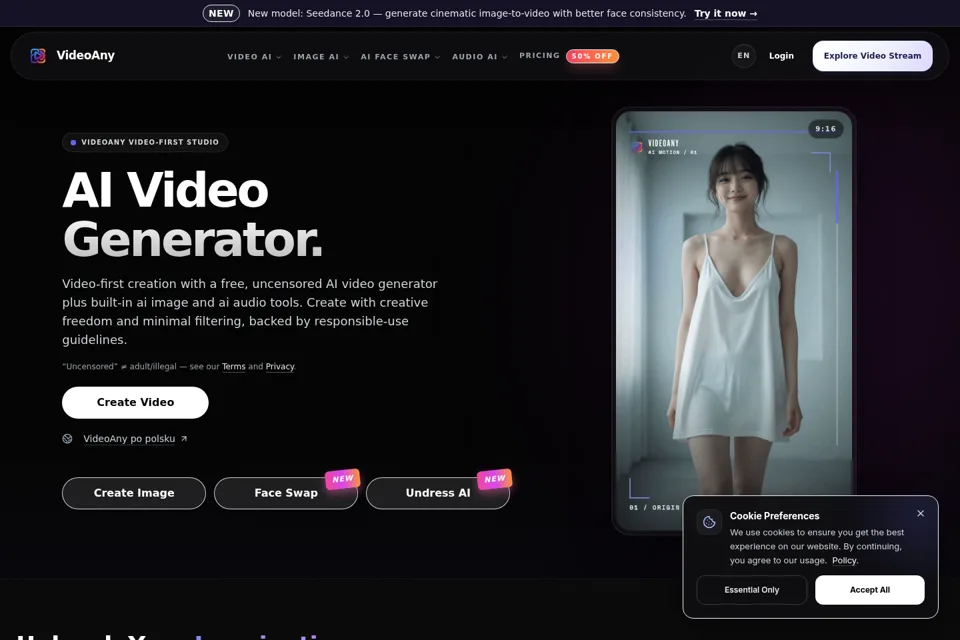Click the globe icon beside VideoAny po polsku
This screenshot has width=960, height=640.
(x=67, y=439)
